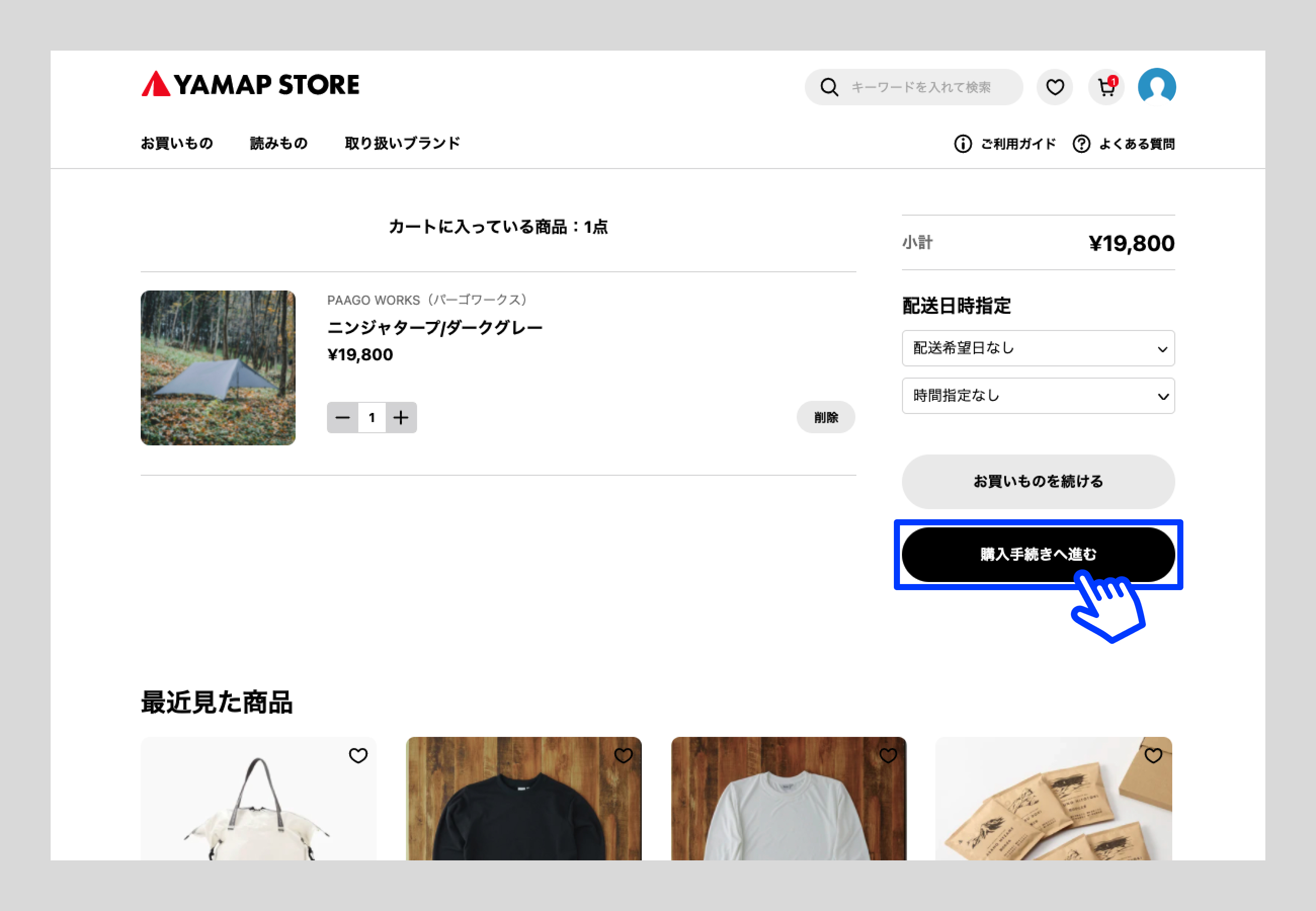Click 購入手続きへ進む button
This screenshot has width=1316, height=911.
(x=1038, y=554)
